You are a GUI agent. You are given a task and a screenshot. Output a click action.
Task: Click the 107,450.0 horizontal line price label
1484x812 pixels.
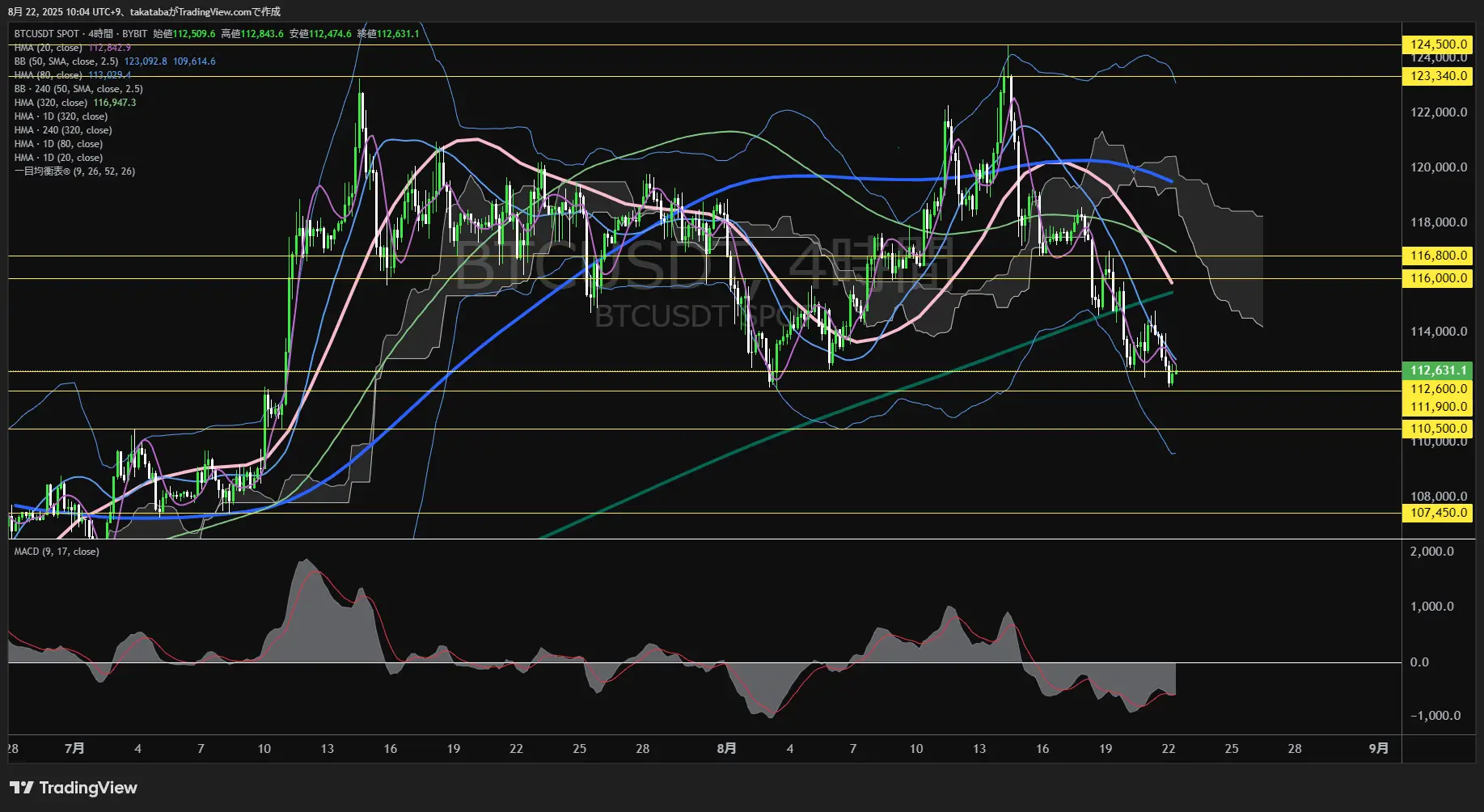pos(1438,513)
